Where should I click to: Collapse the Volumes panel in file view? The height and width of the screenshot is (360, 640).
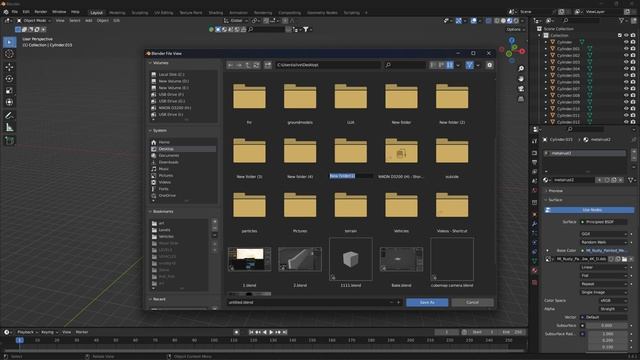click(x=150, y=63)
